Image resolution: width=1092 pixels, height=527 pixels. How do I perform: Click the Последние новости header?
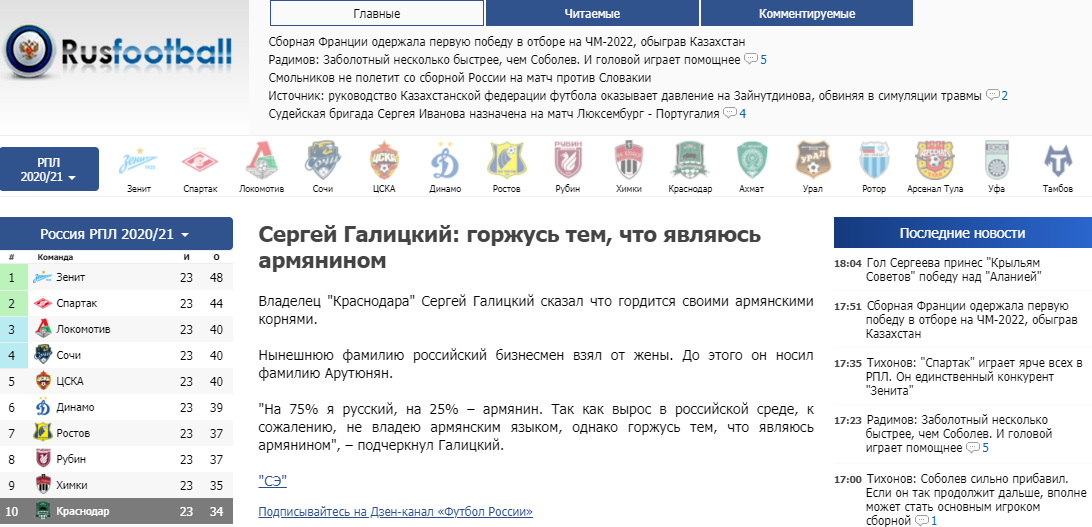pos(962,233)
